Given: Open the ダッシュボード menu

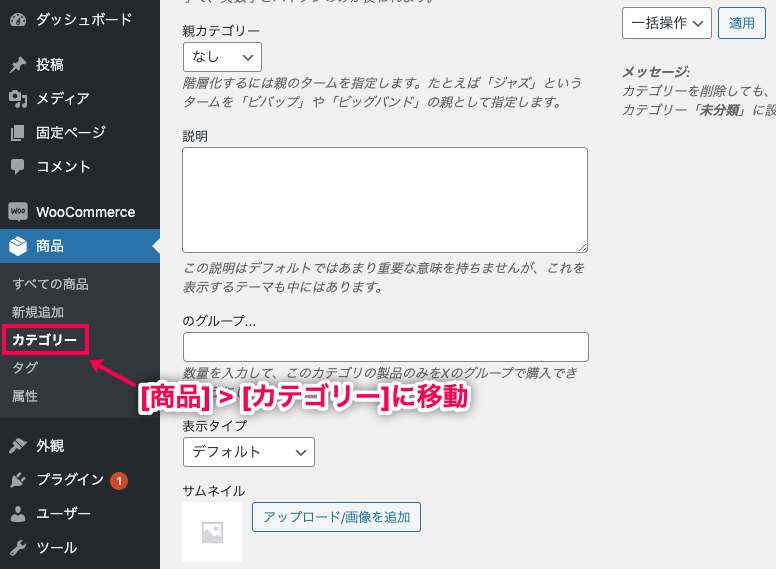Looking at the screenshot, I should pyautogui.click(x=80, y=20).
